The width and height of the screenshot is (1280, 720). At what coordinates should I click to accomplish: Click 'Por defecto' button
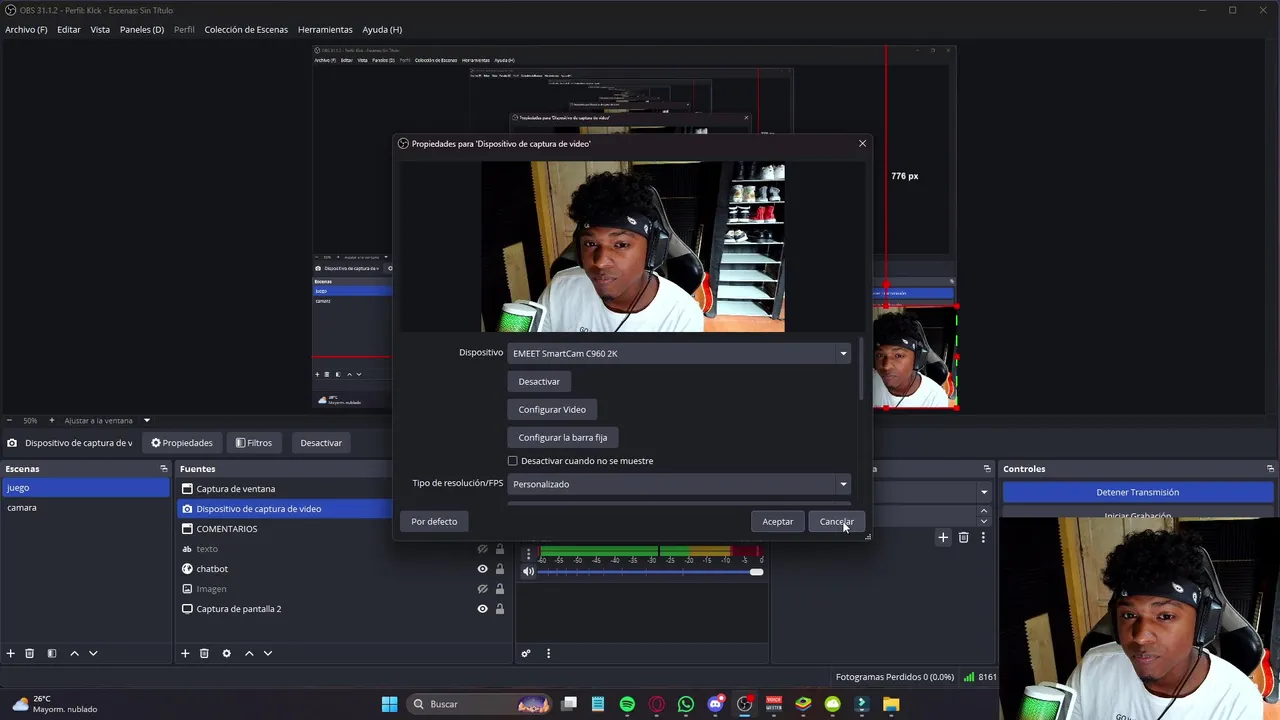click(x=434, y=521)
